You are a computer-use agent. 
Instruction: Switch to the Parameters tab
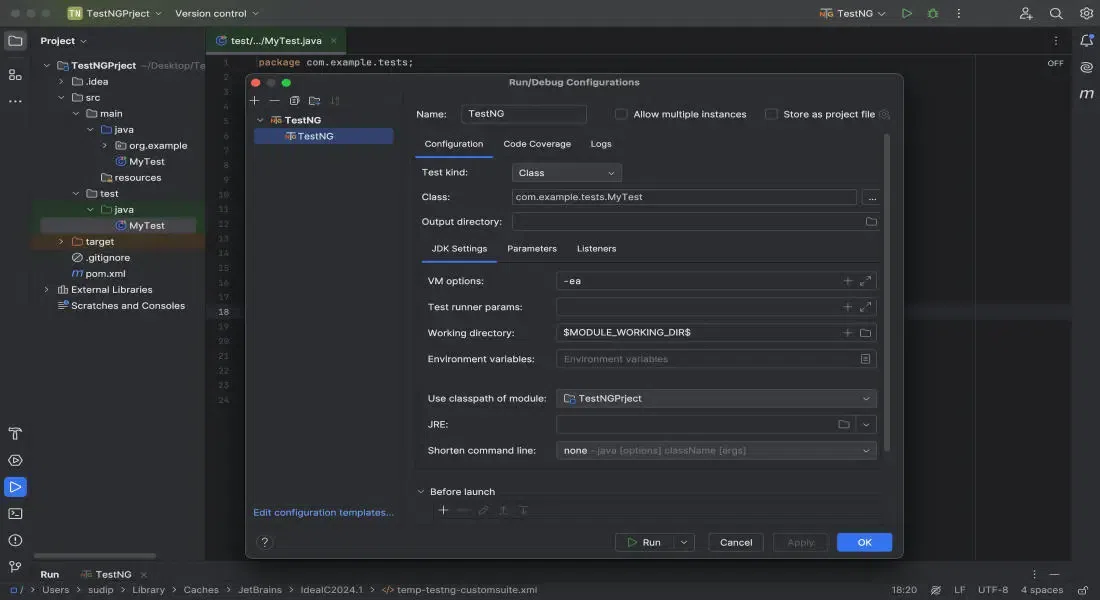532,248
